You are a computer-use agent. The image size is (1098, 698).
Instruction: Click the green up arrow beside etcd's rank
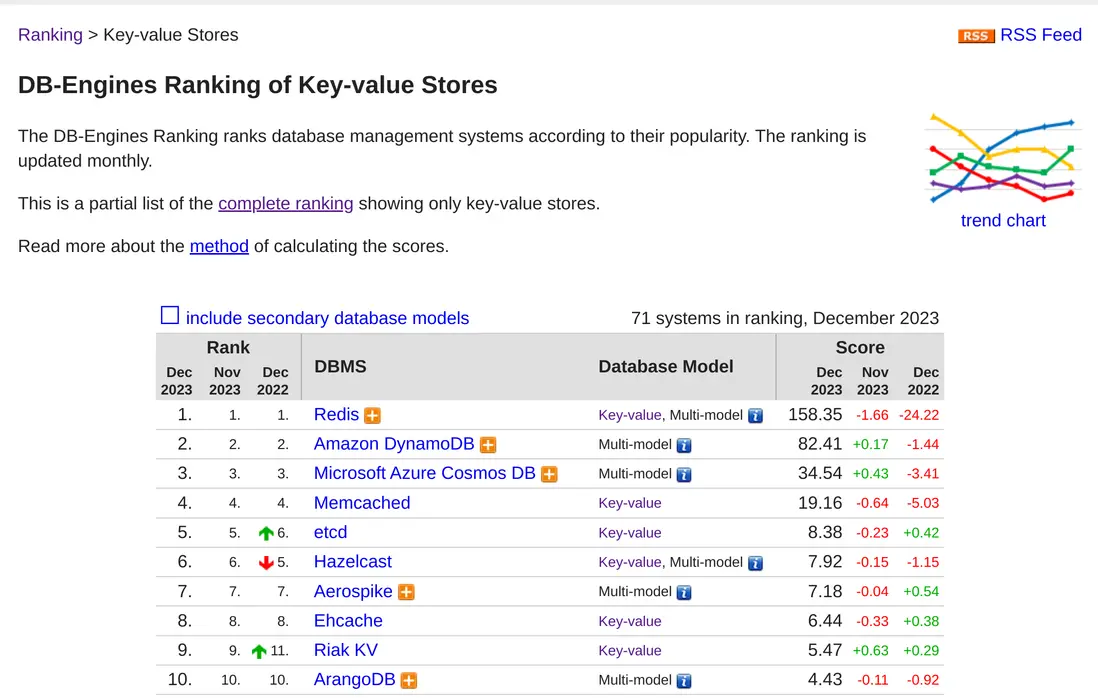click(267, 533)
